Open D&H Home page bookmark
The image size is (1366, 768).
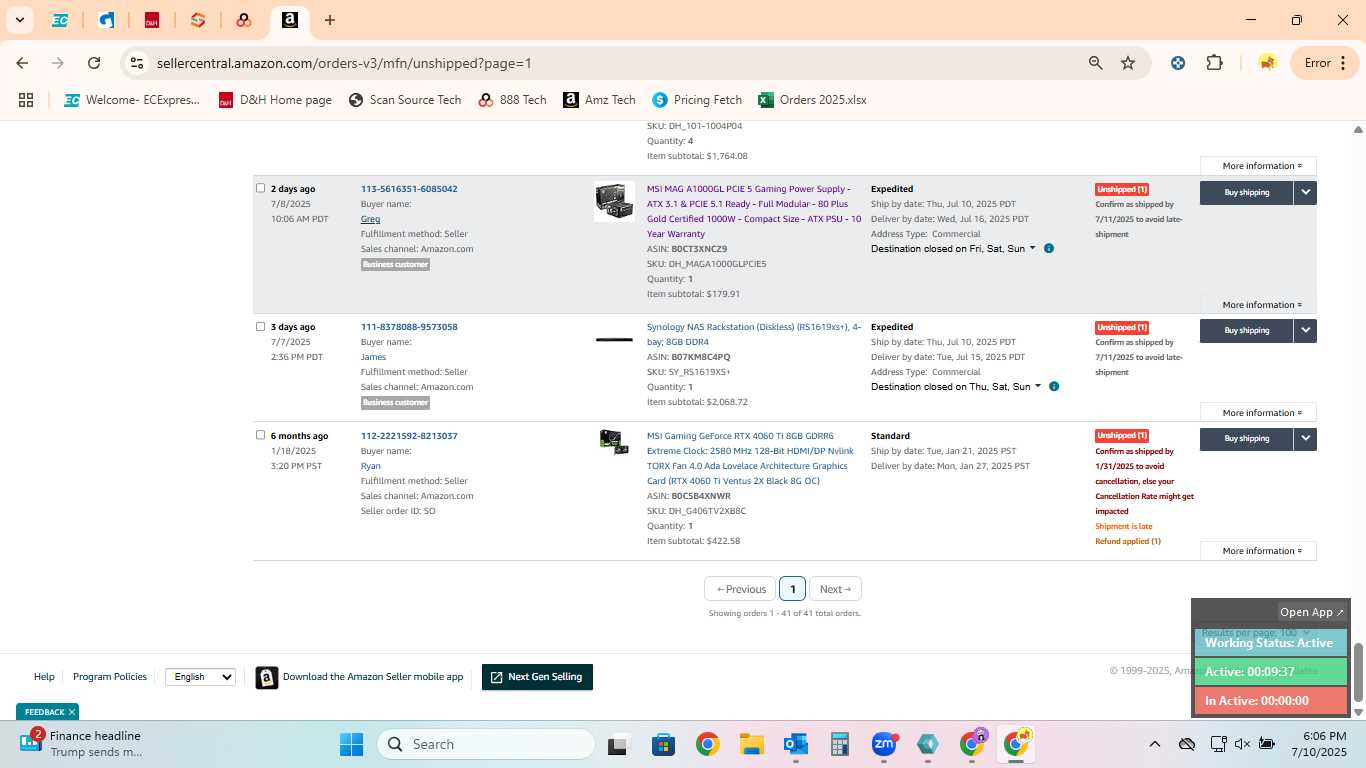coord(275,100)
